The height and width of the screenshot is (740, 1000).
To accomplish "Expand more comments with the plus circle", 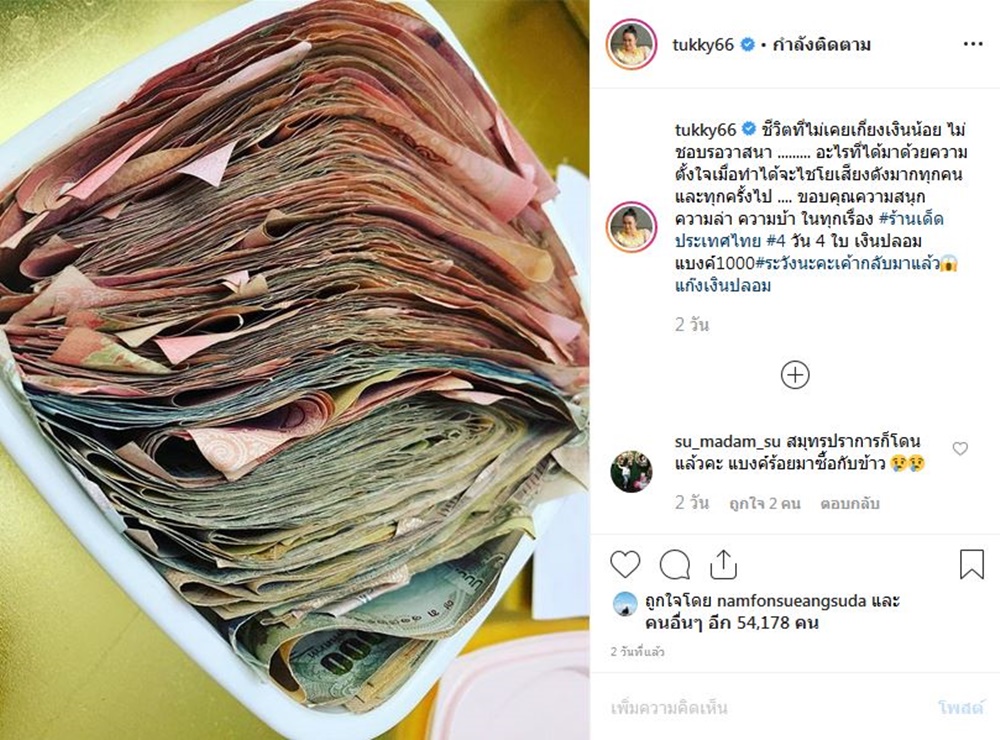I will point(795,374).
